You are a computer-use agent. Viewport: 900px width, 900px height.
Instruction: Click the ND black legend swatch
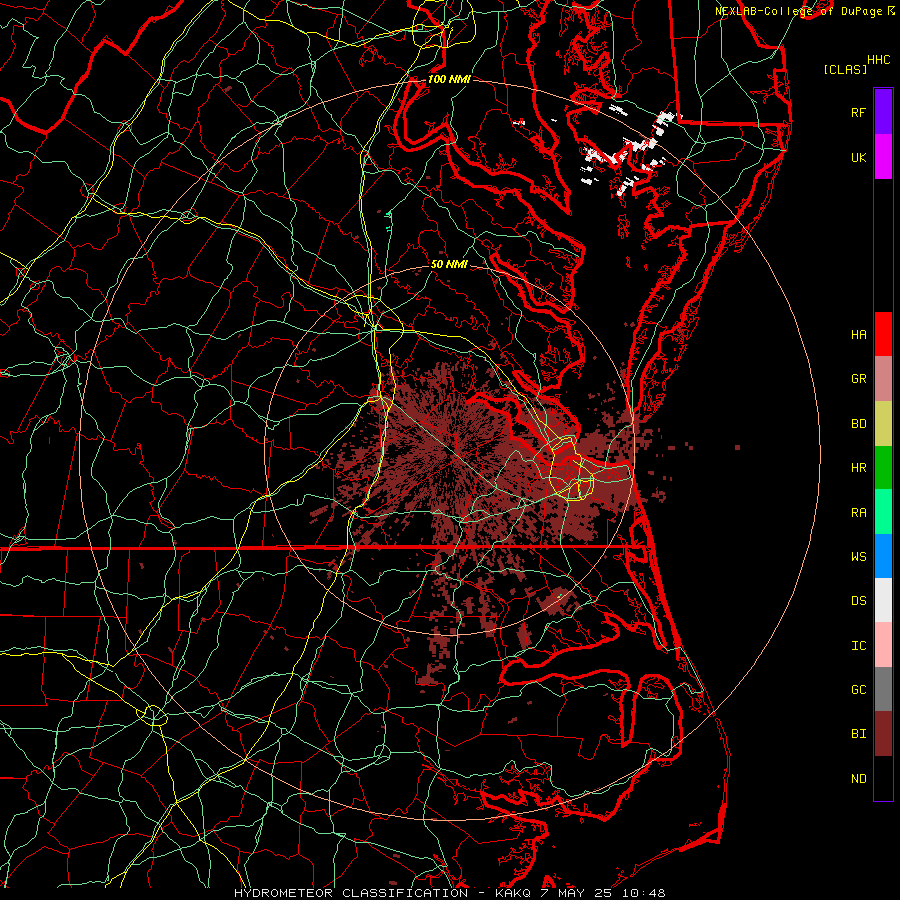click(x=883, y=778)
